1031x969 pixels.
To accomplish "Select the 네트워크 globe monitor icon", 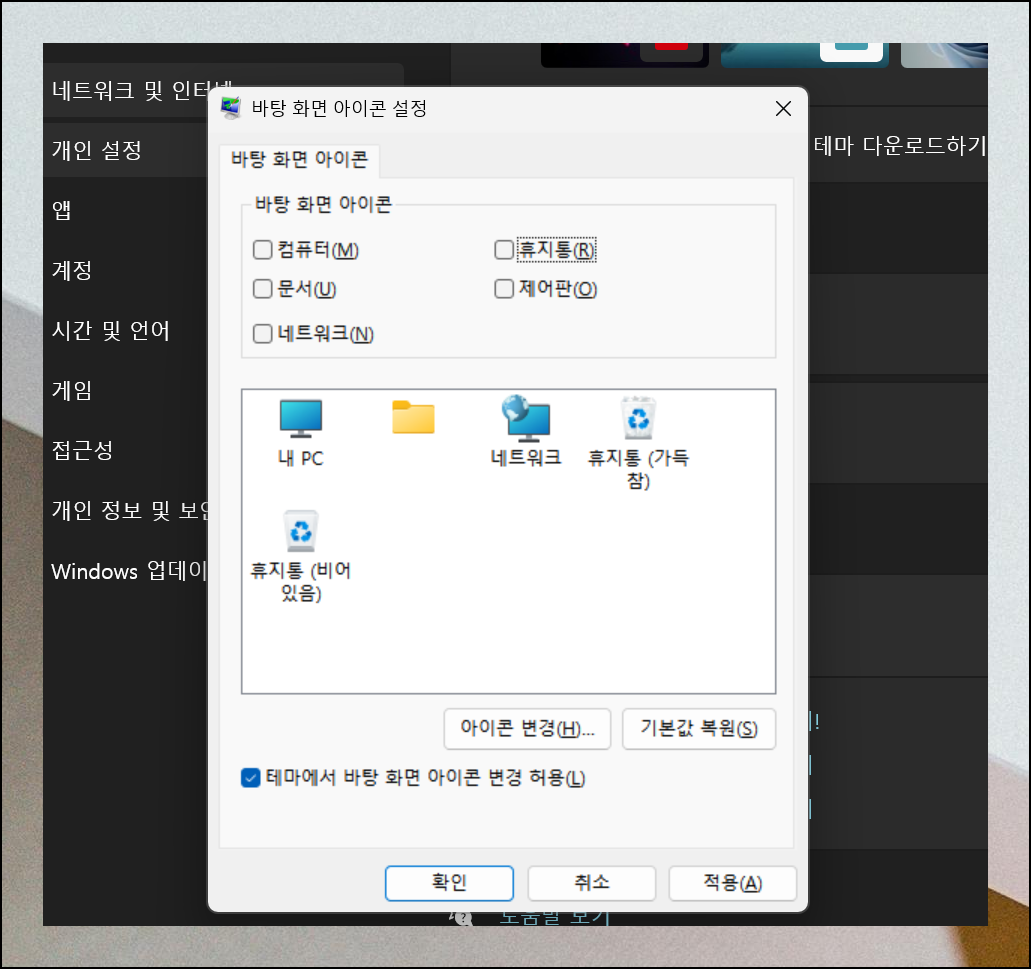I will (525, 419).
